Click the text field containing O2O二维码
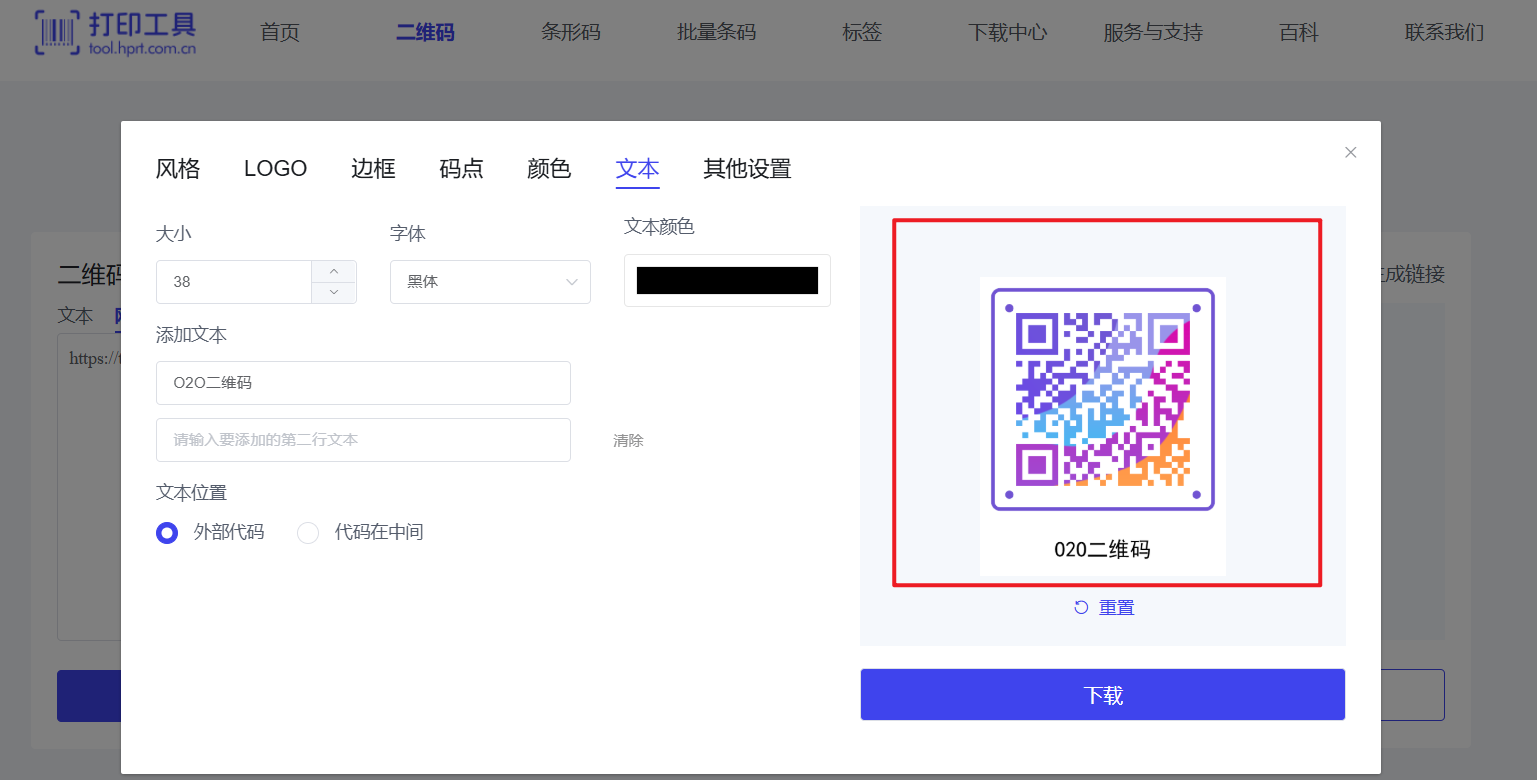This screenshot has width=1537, height=780. click(363, 383)
